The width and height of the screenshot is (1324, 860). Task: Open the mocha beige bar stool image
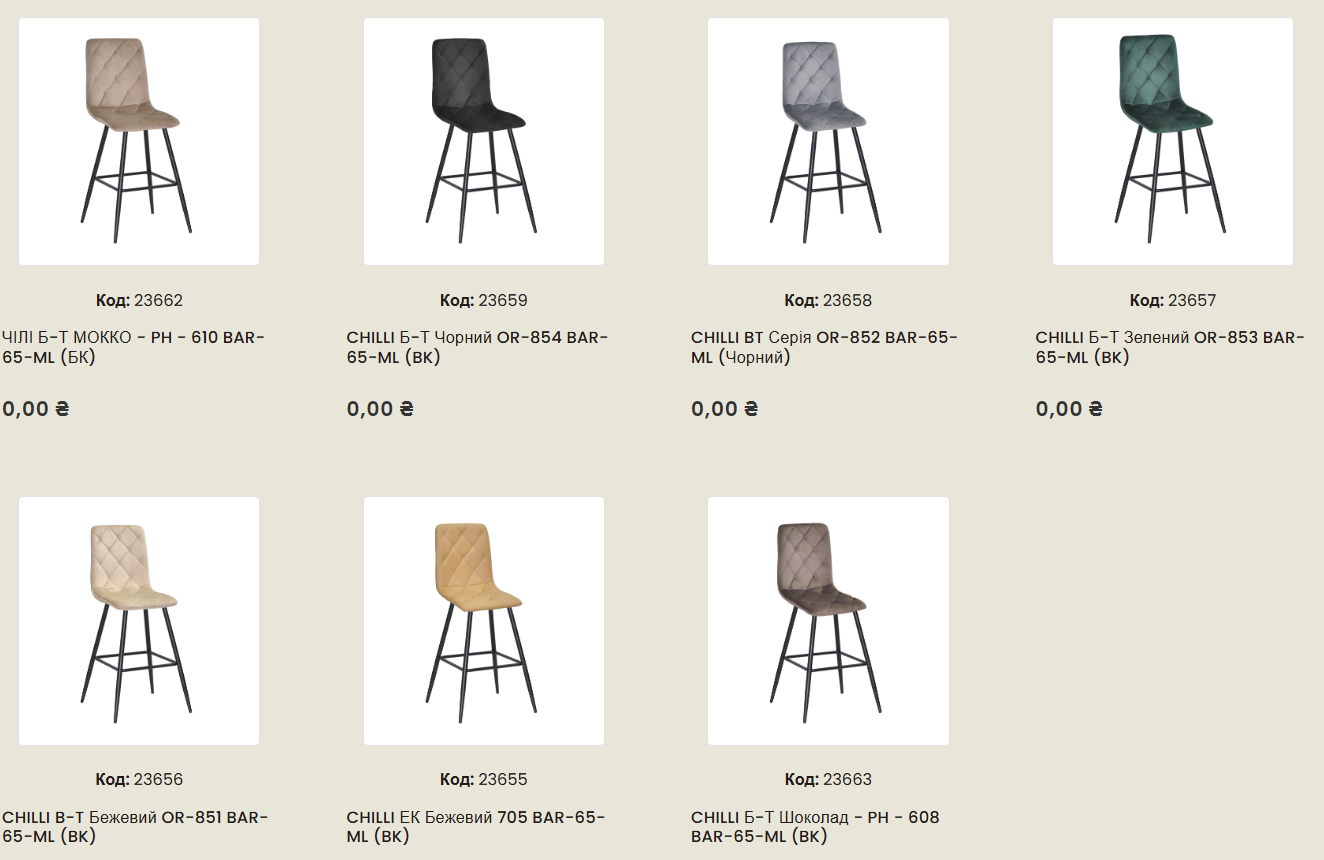(139, 141)
